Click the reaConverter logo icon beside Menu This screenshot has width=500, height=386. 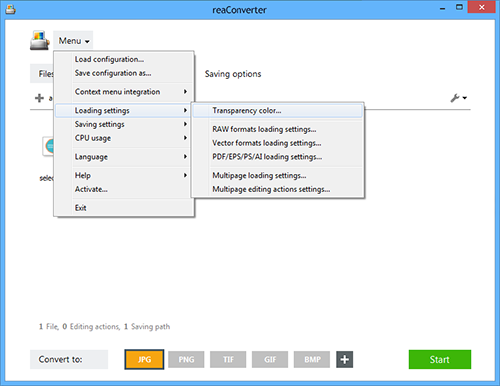(40, 40)
